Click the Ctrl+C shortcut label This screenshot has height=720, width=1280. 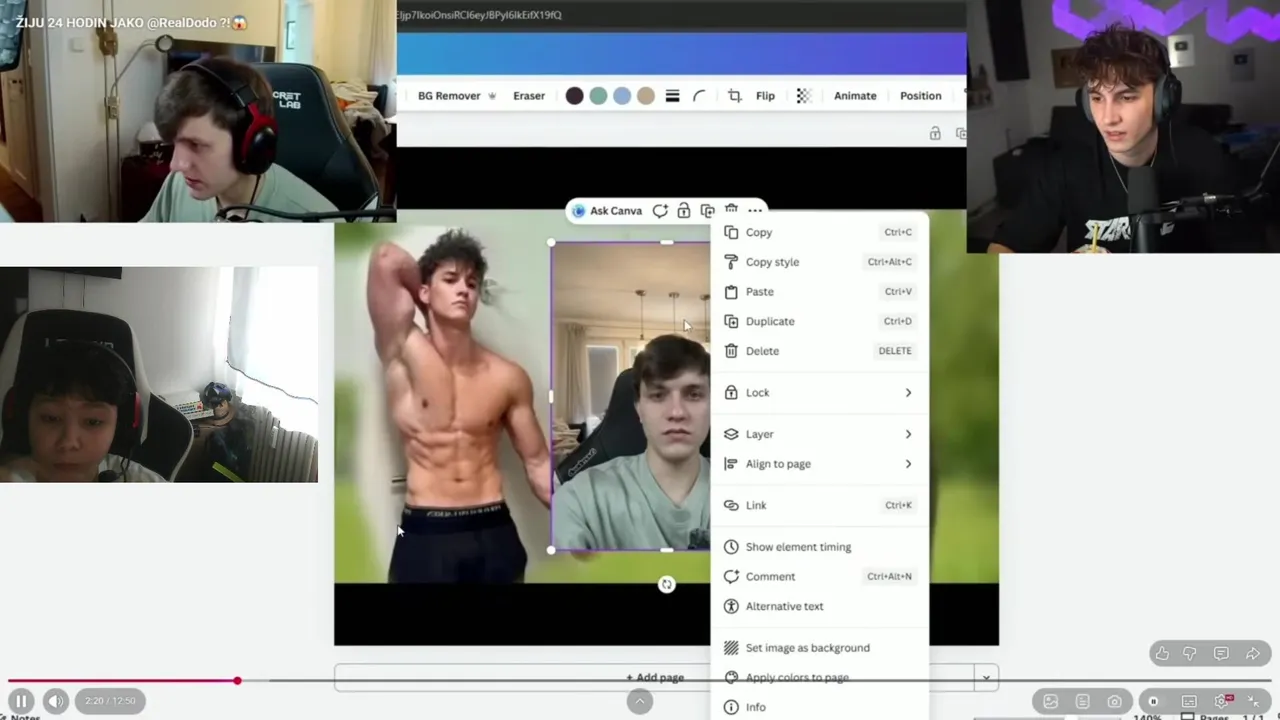[897, 232]
